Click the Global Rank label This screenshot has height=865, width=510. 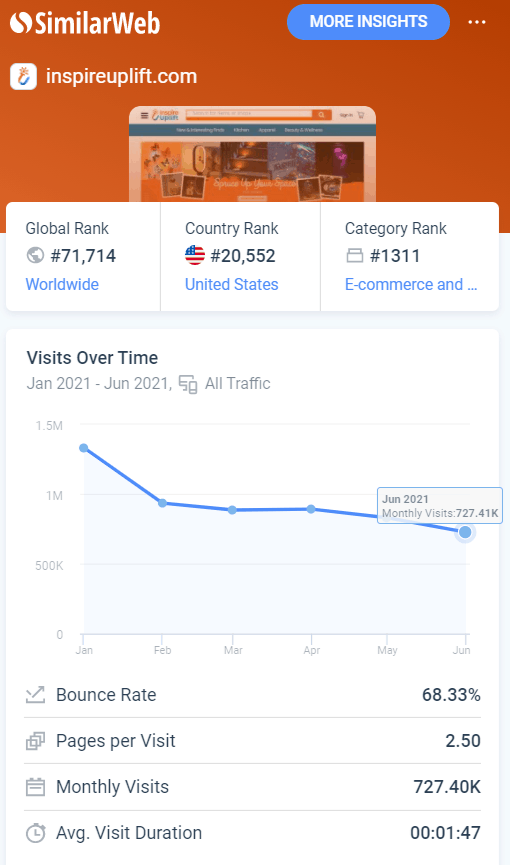click(67, 228)
